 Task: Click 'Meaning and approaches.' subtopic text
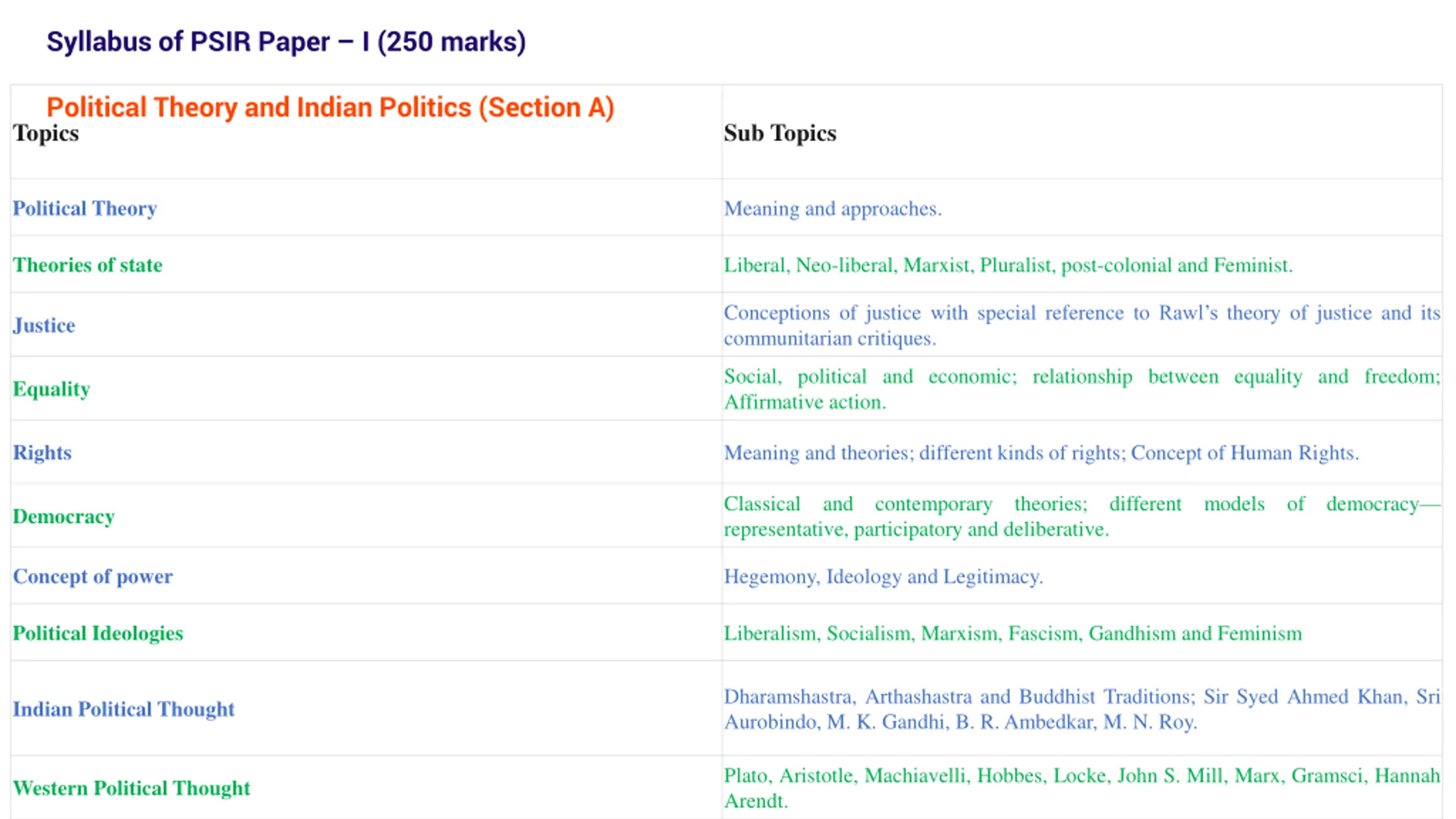(x=833, y=209)
